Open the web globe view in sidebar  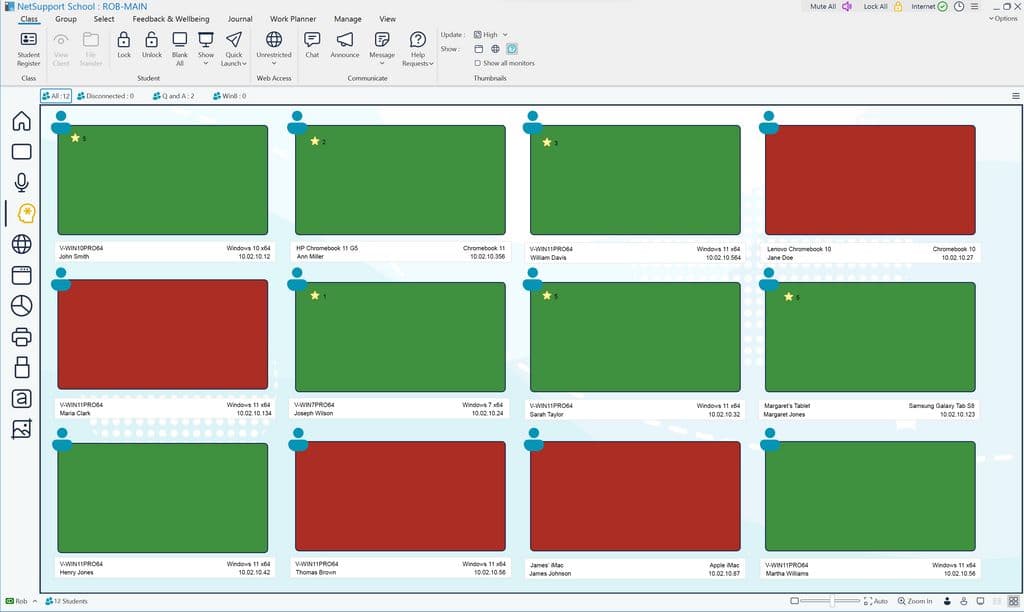(x=21, y=244)
